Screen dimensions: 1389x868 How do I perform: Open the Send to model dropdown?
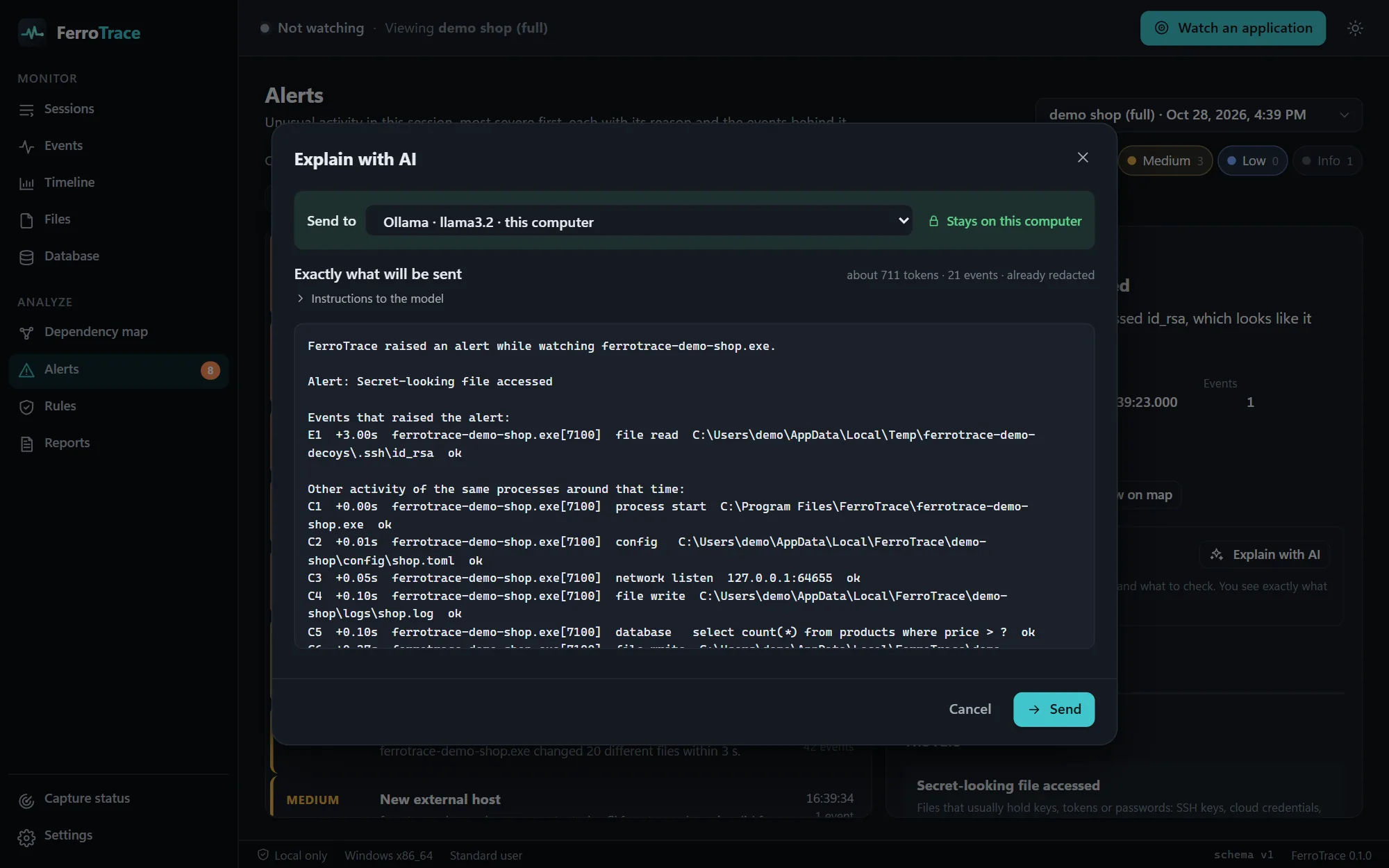click(639, 222)
